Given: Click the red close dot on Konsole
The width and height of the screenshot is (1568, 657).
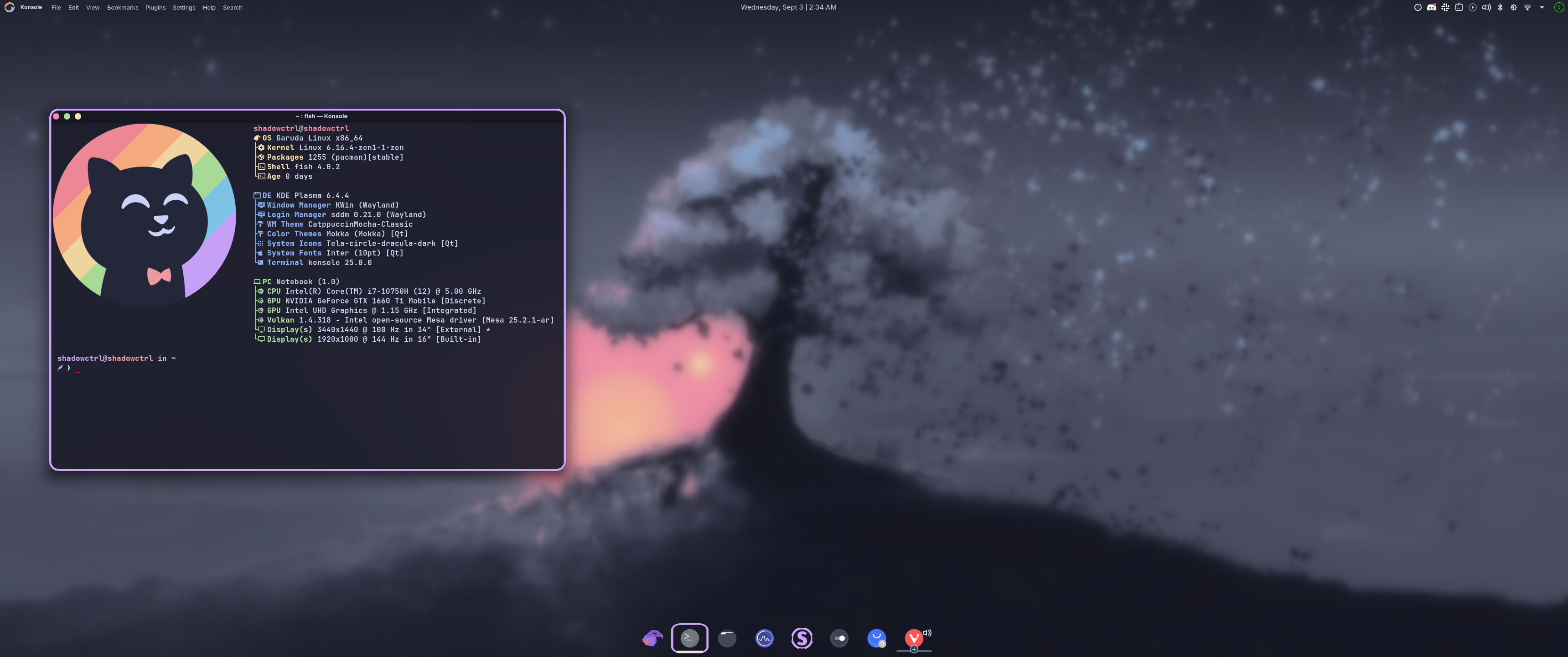Looking at the screenshot, I should pos(56,116).
